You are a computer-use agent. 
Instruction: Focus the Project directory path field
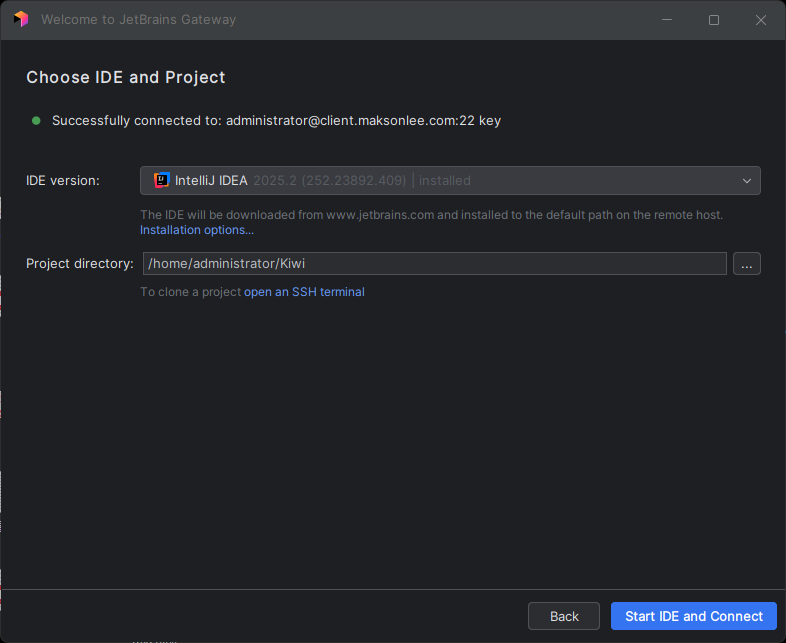[435, 264]
